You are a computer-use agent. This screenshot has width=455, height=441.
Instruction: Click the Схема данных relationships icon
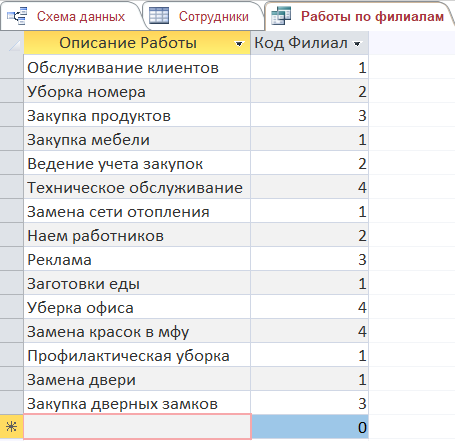17,16
